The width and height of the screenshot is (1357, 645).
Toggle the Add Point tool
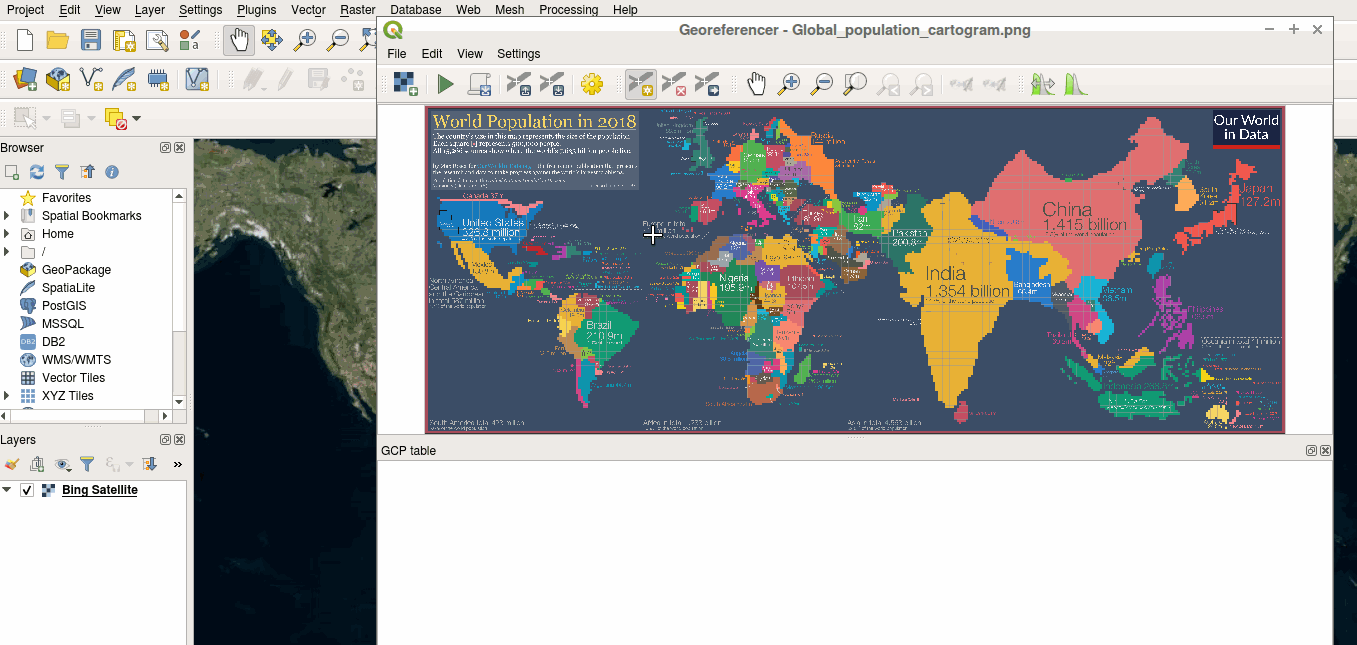(641, 84)
